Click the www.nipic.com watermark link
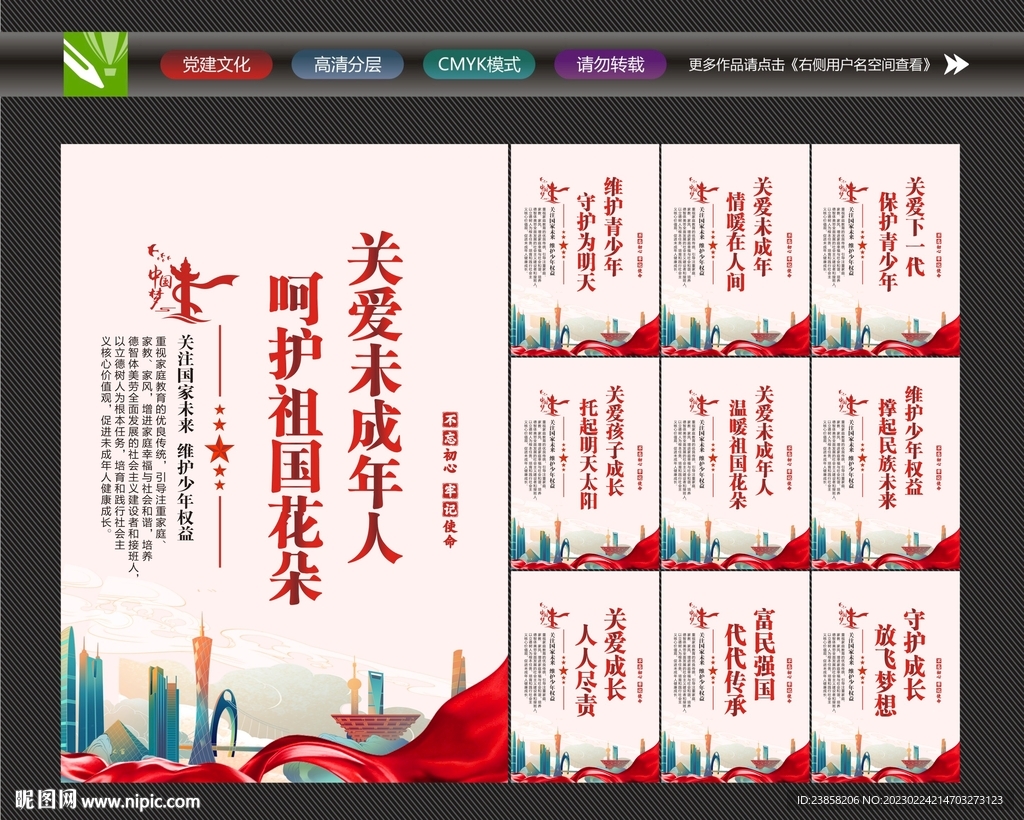The width and height of the screenshot is (1024, 820). coord(140,800)
